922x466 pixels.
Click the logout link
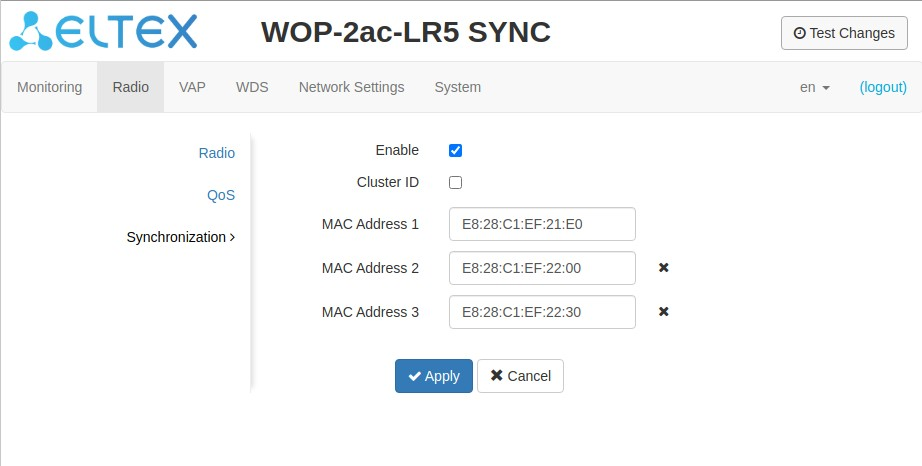(x=883, y=87)
